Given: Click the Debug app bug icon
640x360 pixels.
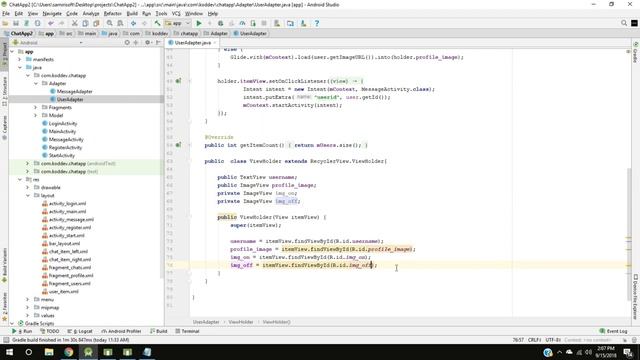Looking at the screenshot, I should tap(220, 23).
